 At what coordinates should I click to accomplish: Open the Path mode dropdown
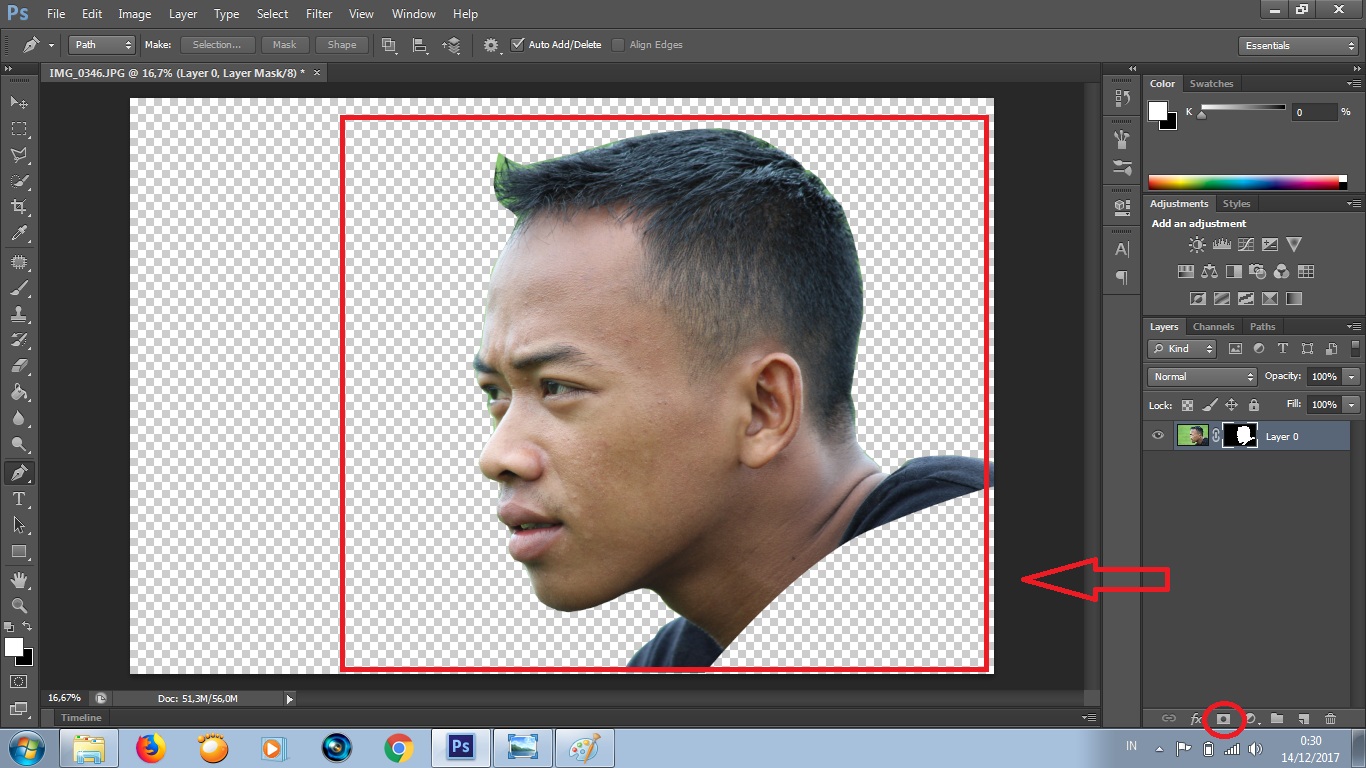(100, 44)
